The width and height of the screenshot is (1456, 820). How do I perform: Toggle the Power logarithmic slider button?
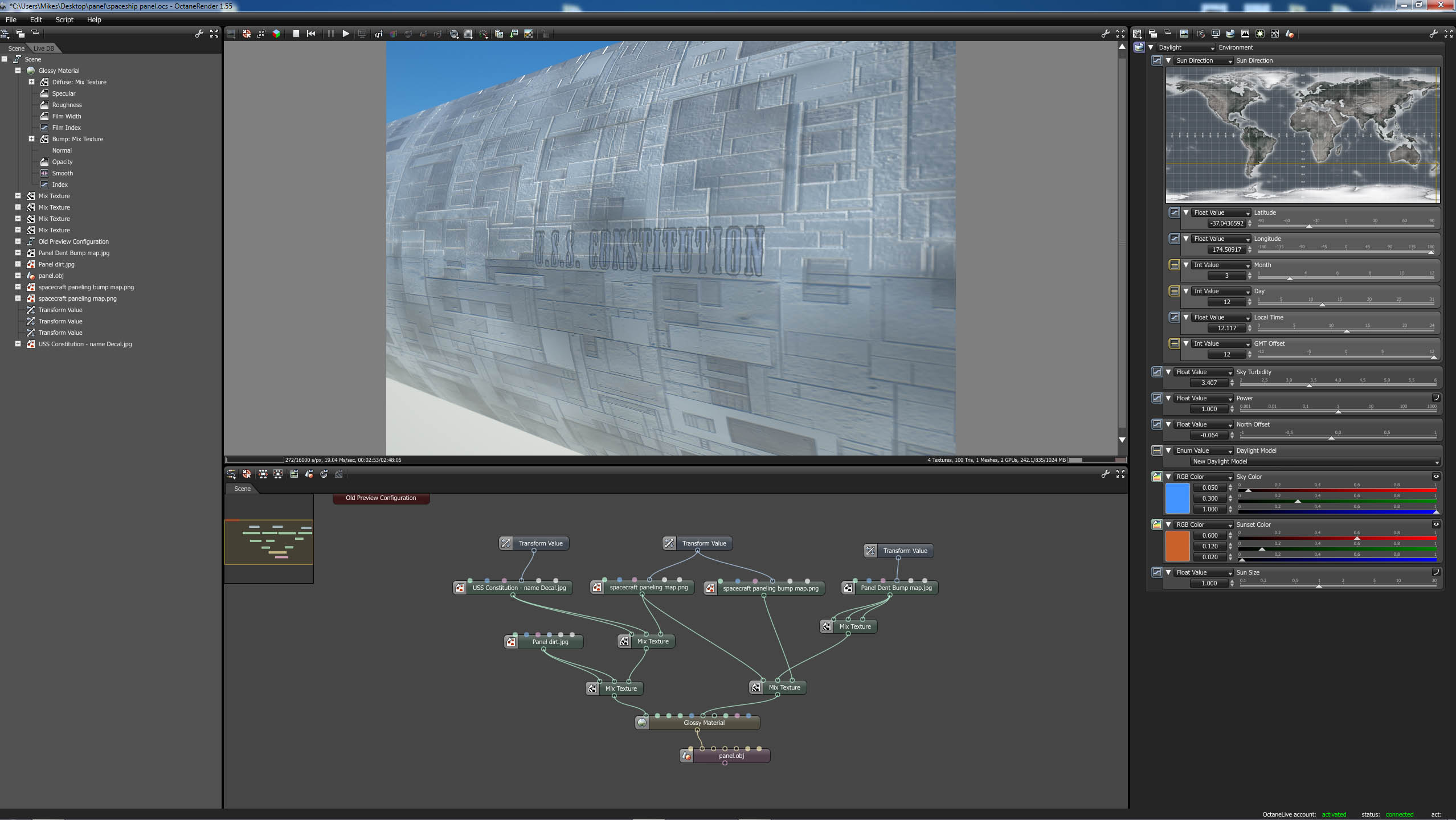point(1435,398)
